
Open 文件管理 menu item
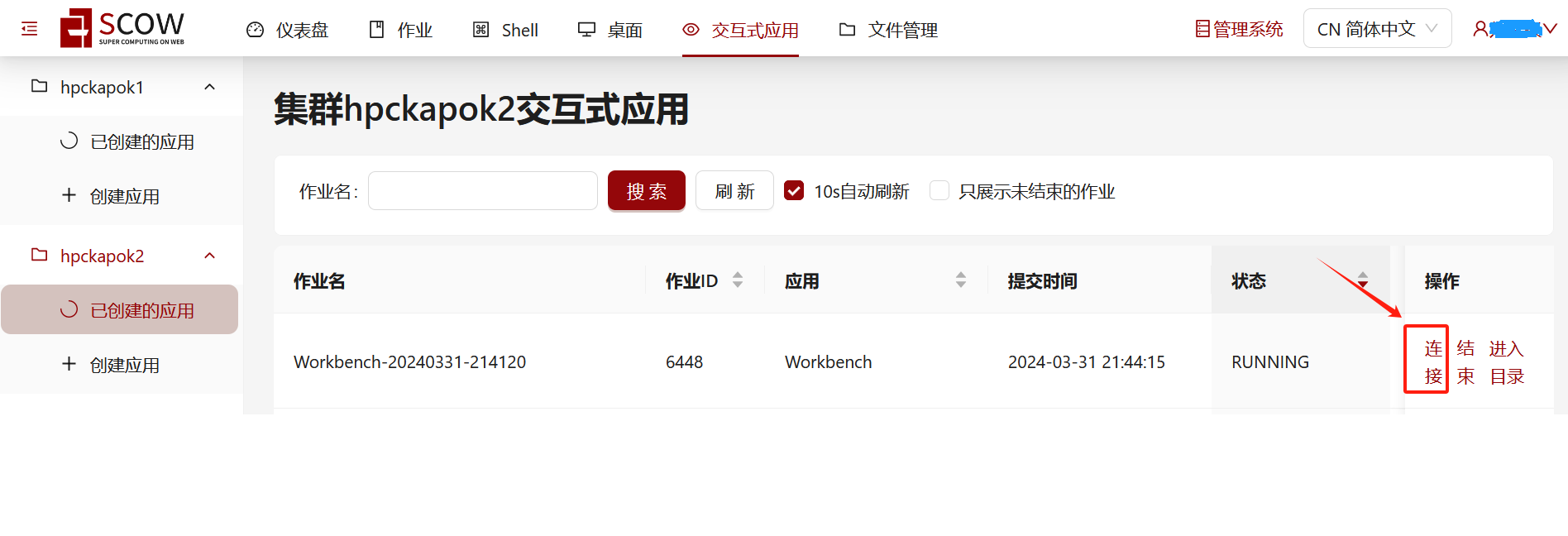tap(888, 30)
